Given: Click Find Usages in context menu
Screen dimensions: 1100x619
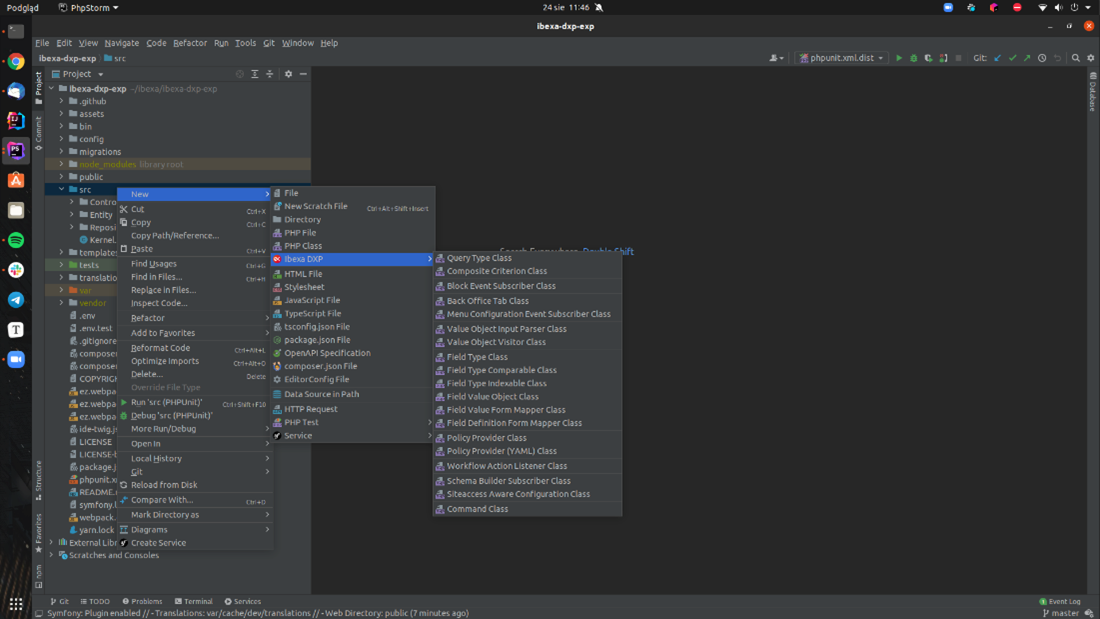Looking at the screenshot, I should coord(194,264).
